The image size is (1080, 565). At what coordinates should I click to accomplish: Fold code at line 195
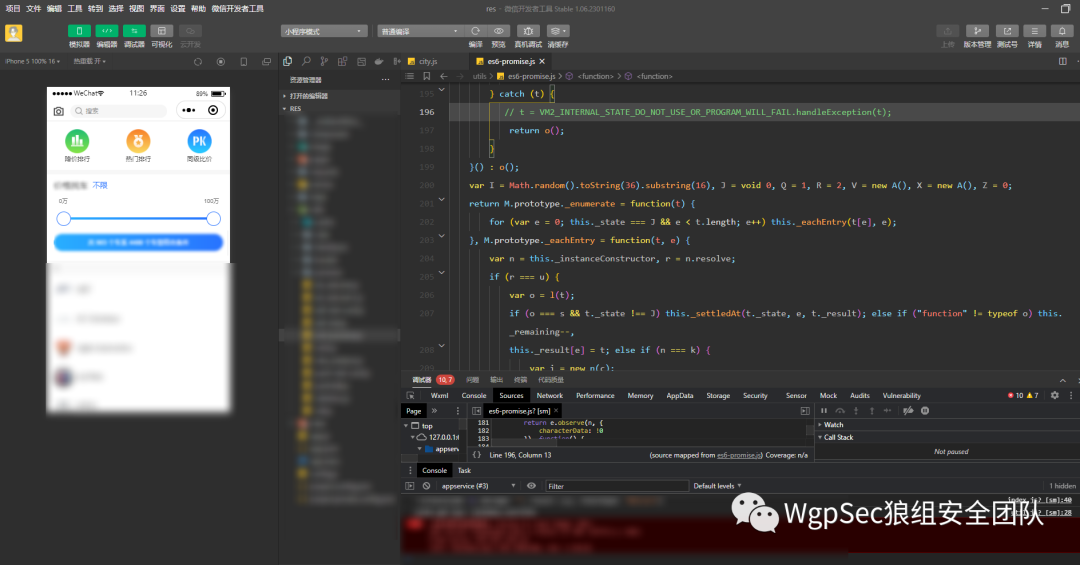[x=442, y=90]
